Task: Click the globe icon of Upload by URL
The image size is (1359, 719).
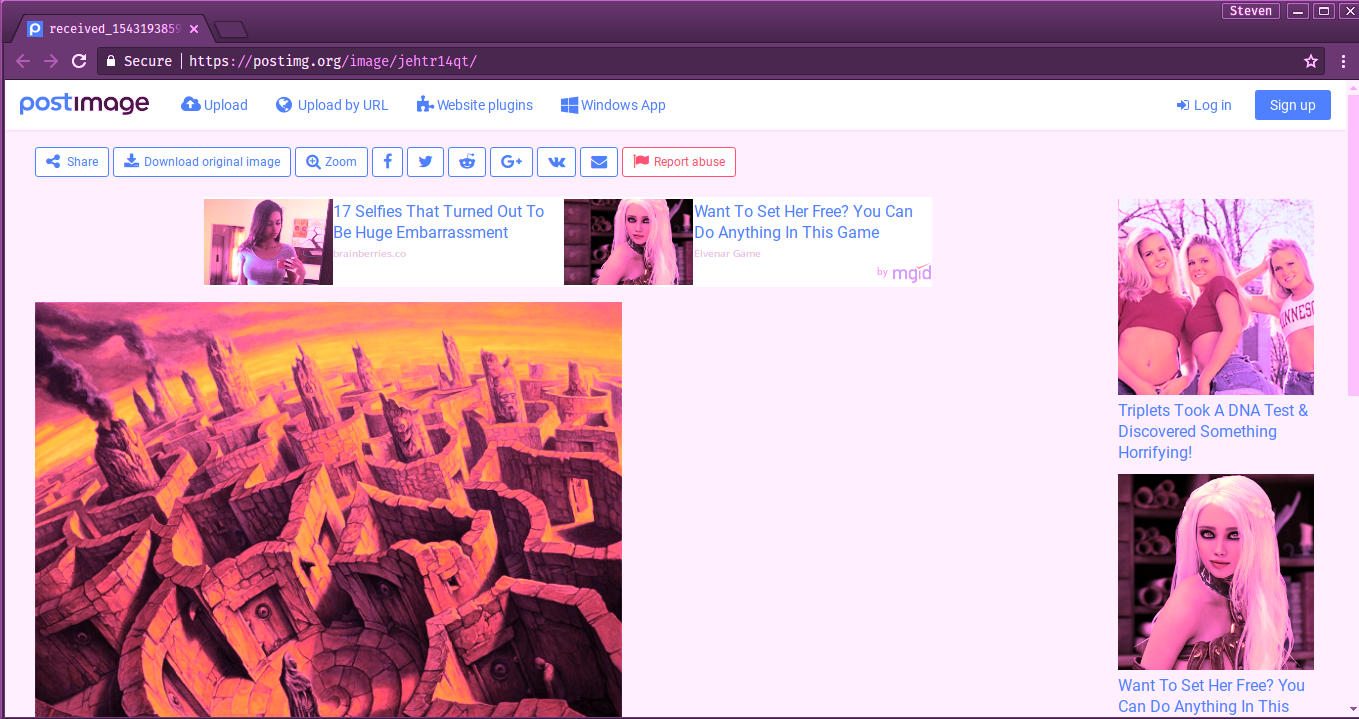Action: [284, 105]
